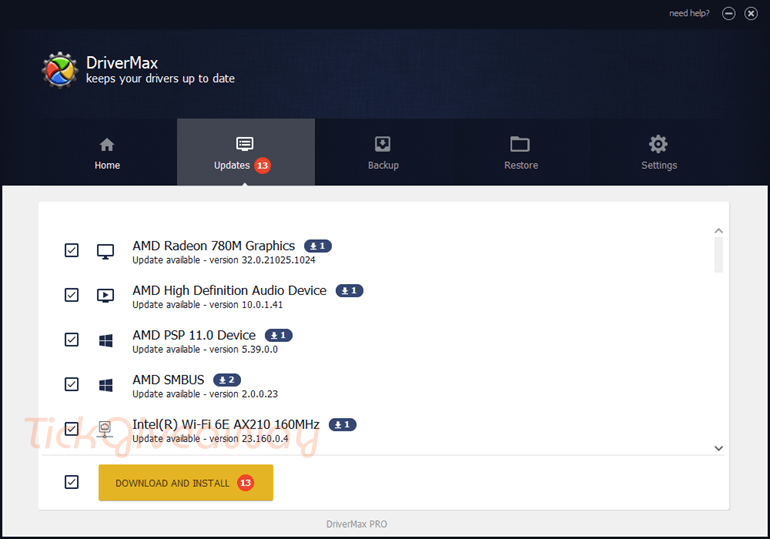Click the DriverMax PRO footer label

click(357, 524)
